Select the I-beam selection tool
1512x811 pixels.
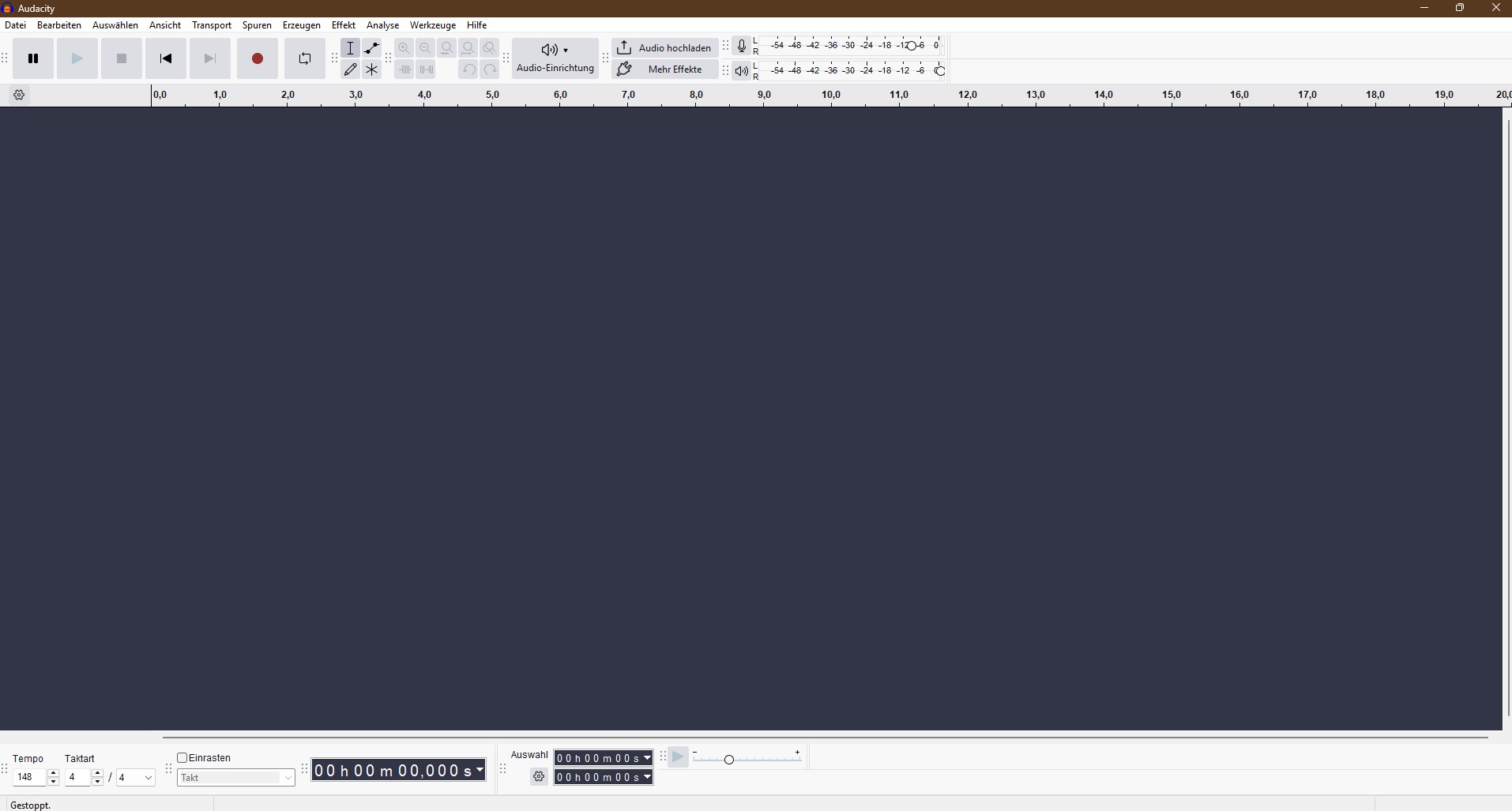pyautogui.click(x=351, y=48)
